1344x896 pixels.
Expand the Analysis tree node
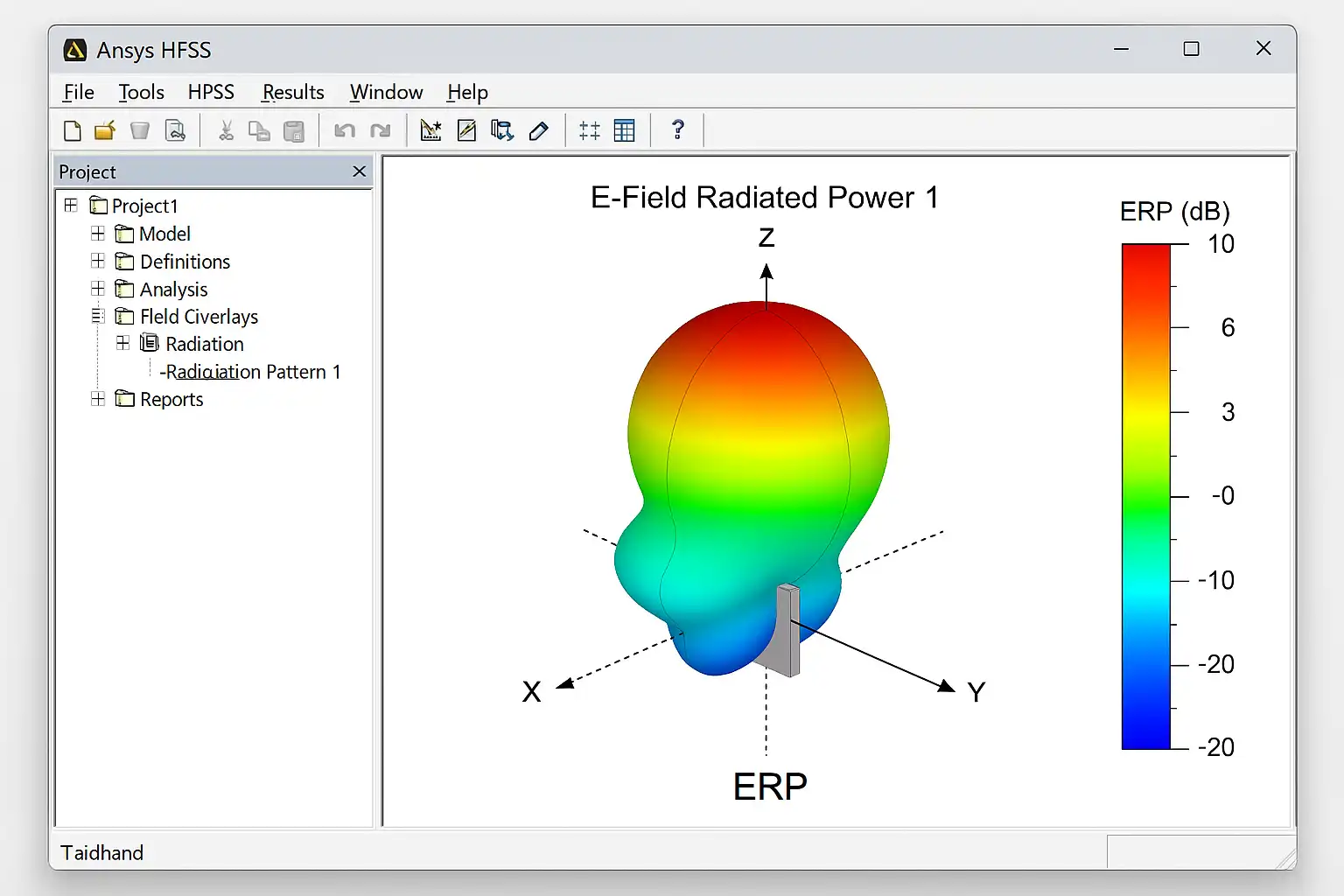98,289
